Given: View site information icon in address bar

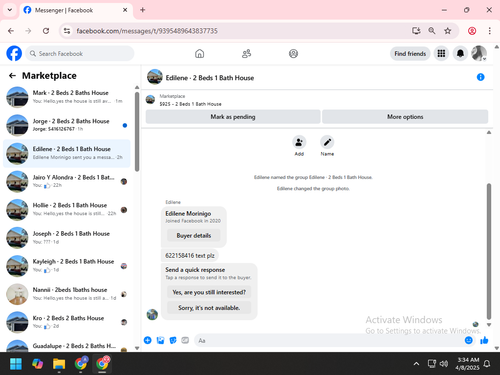Looking at the screenshot, I should pyautogui.click(x=67, y=31).
